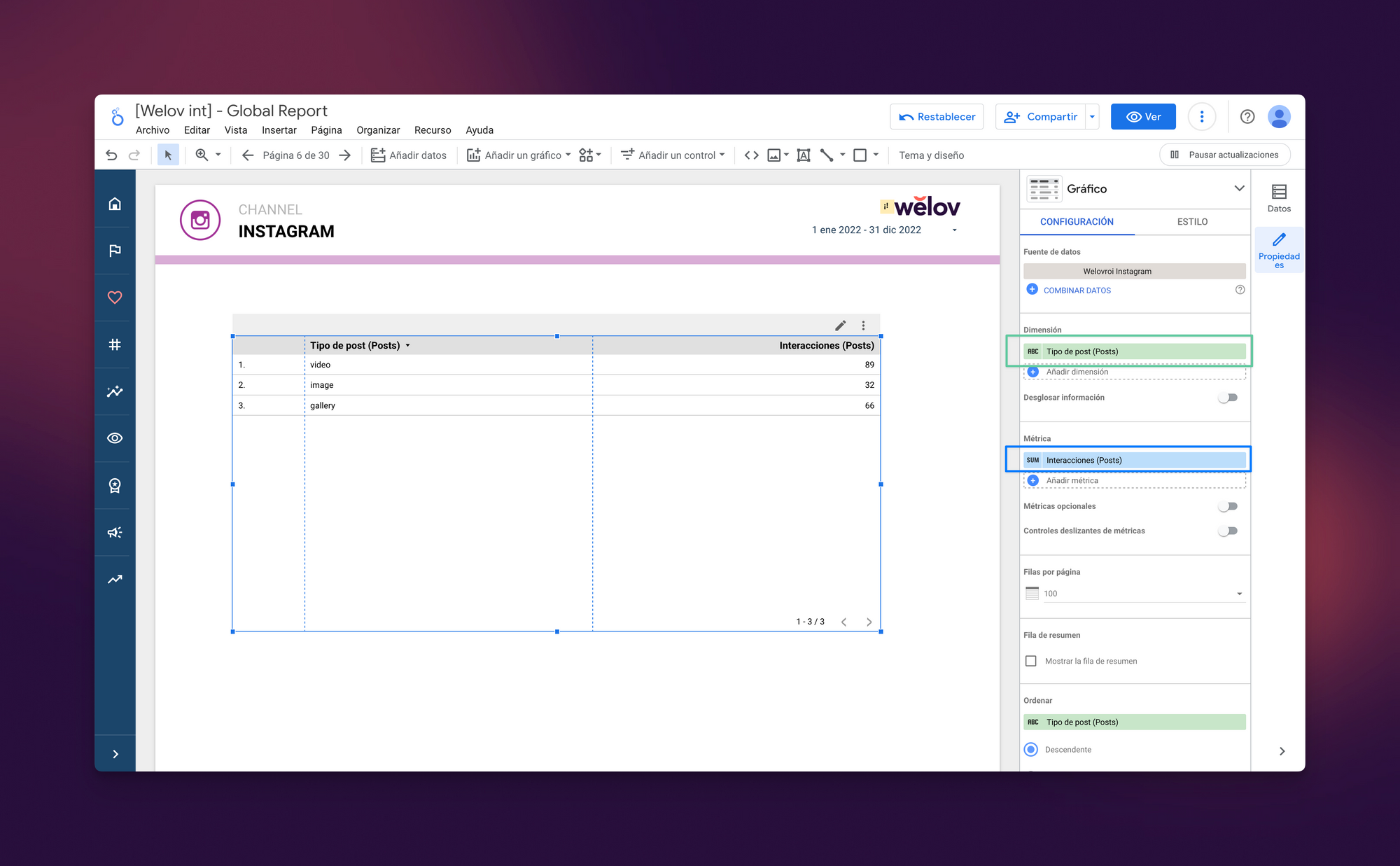Image resolution: width=1400 pixels, height=866 pixels.
Task: Open the trending-up sidebar icon
Action: tap(115, 579)
